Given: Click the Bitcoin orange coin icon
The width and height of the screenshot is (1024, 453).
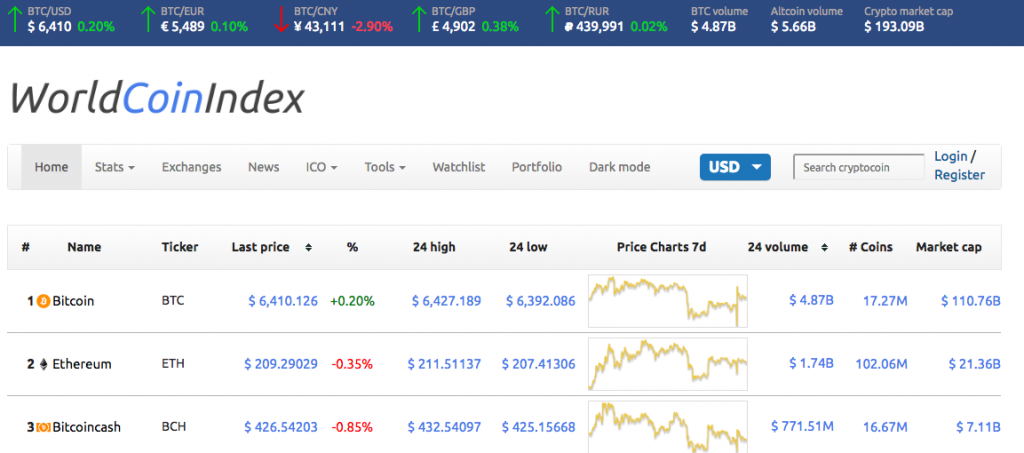Looking at the screenshot, I should (44, 302).
